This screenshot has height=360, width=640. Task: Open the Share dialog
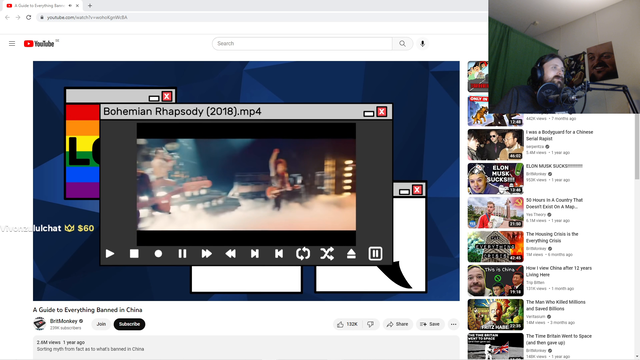(398, 324)
